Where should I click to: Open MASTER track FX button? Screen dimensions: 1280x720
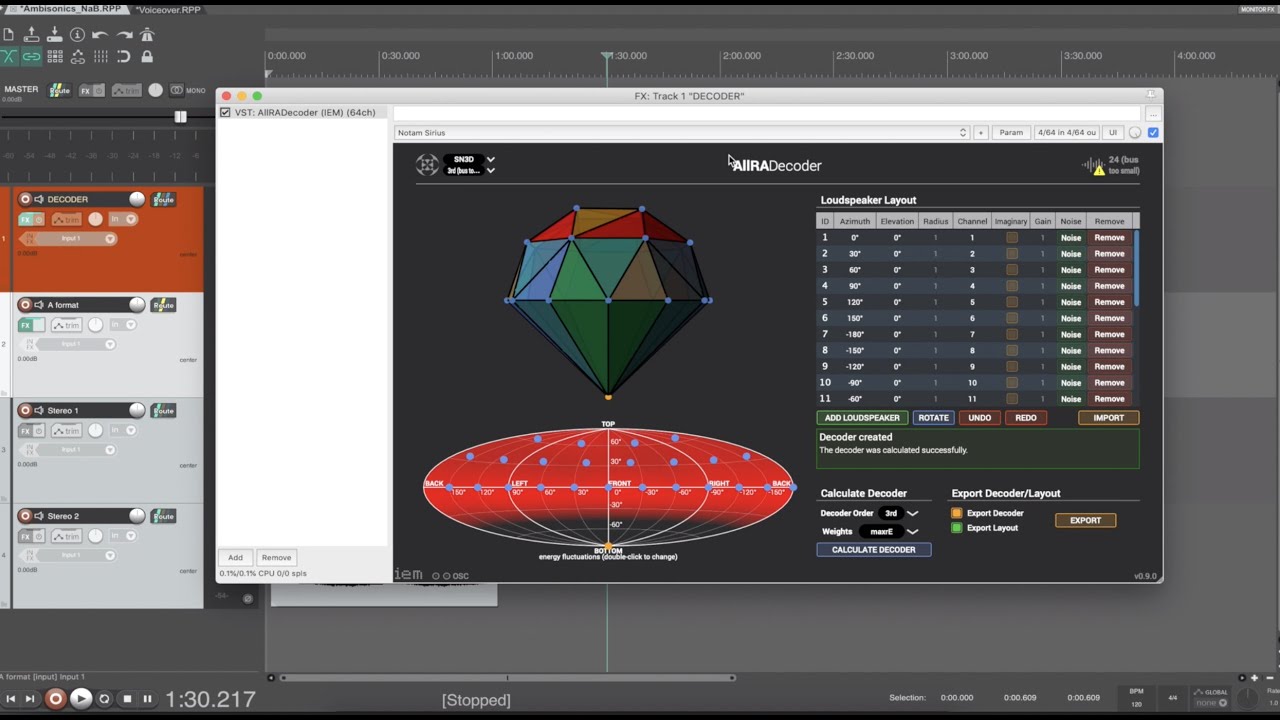[86, 91]
